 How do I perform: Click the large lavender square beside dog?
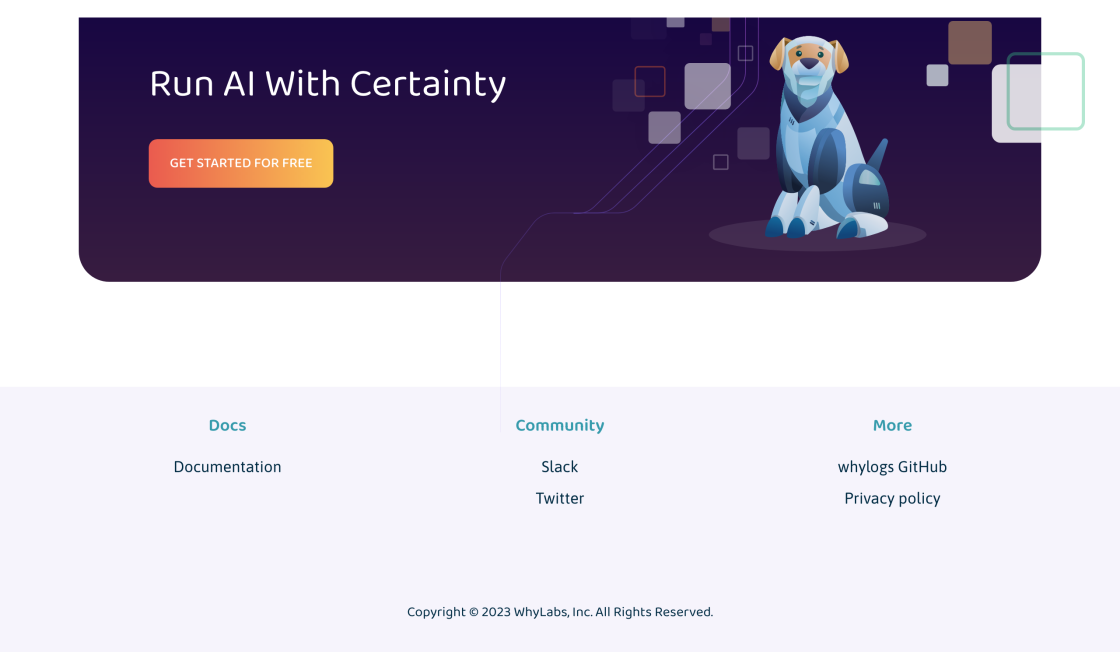click(707, 86)
